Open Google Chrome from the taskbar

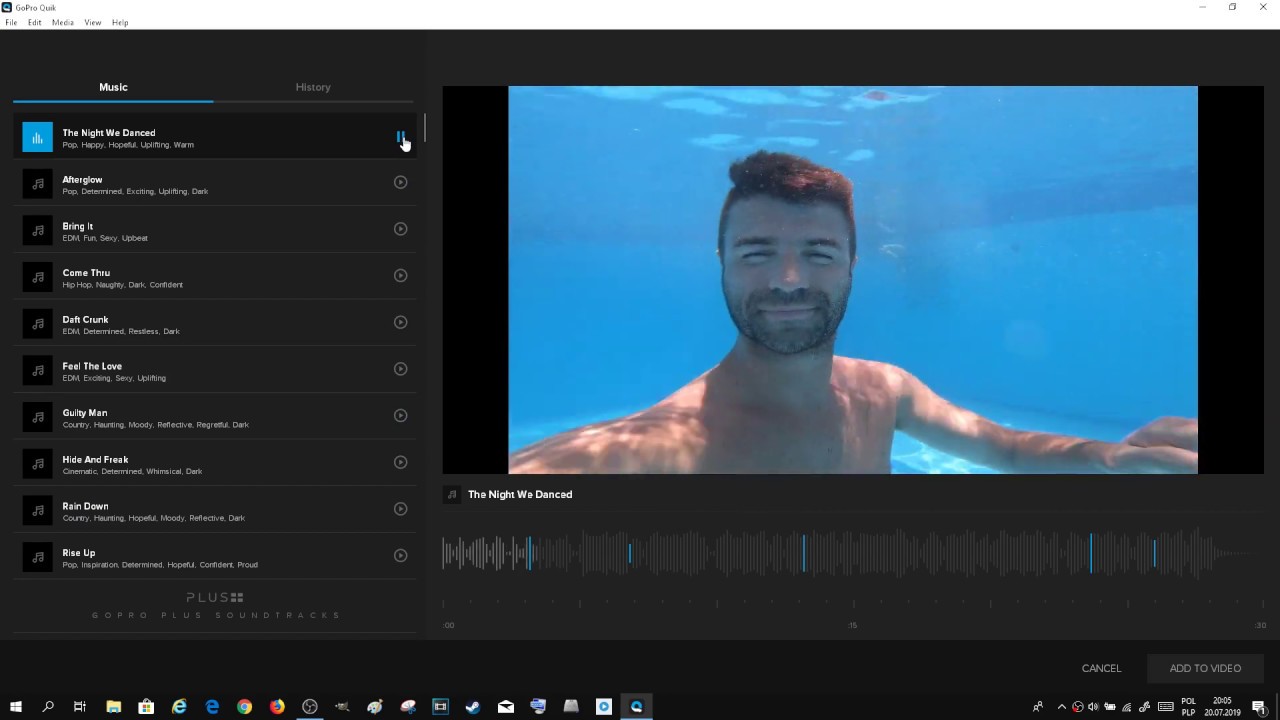[x=244, y=706]
